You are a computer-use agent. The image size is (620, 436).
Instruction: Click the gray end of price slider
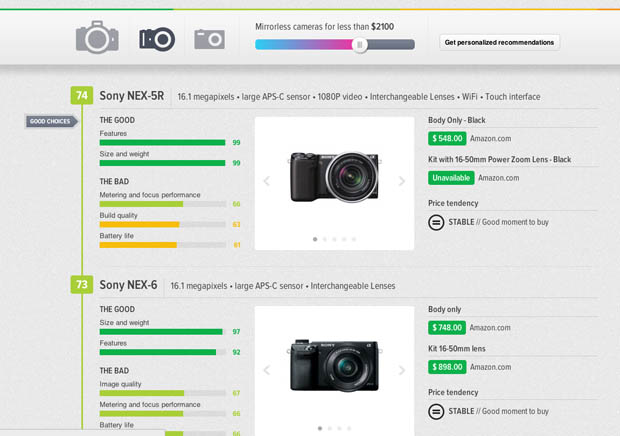click(391, 44)
